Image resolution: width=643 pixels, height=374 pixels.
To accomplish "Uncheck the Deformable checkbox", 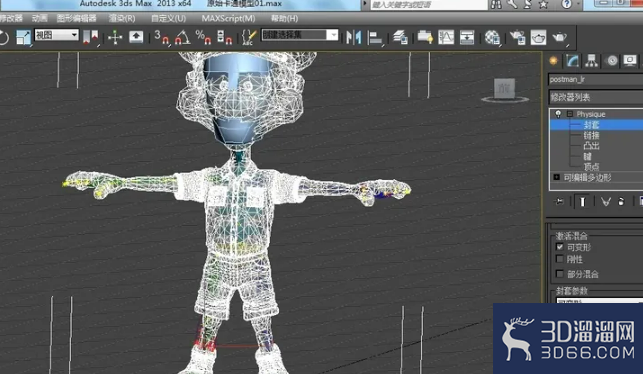I will [x=560, y=247].
